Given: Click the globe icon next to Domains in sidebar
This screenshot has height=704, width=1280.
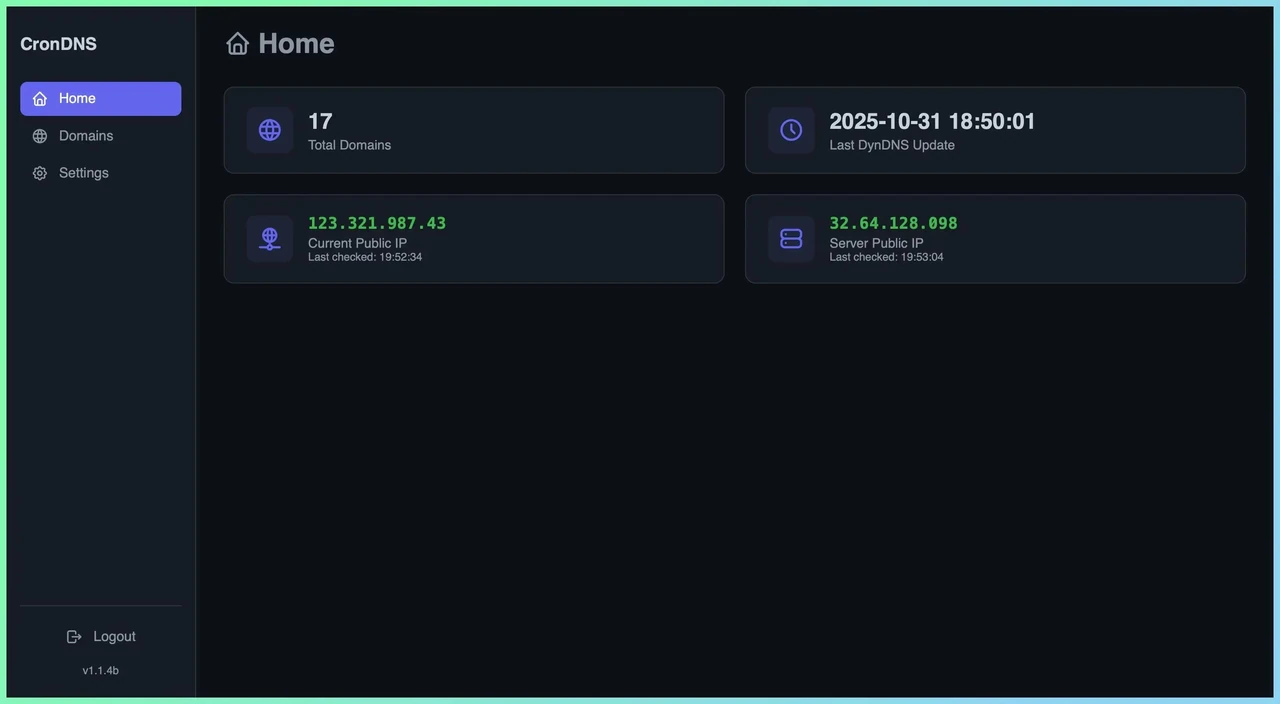Looking at the screenshot, I should click(x=40, y=136).
